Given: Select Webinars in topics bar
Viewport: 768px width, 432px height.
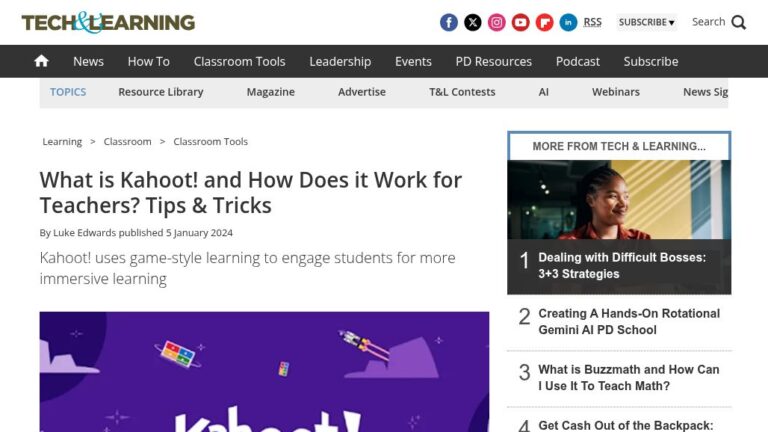Looking at the screenshot, I should pyautogui.click(x=616, y=92).
